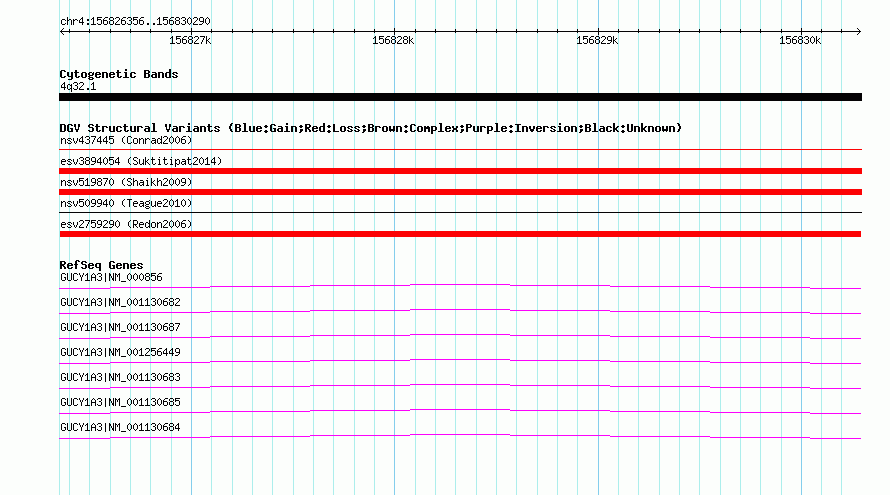Open transcript GUCY1A3|NM_001256449
Viewport: 890px width, 495px height.
(x=120, y=353)
